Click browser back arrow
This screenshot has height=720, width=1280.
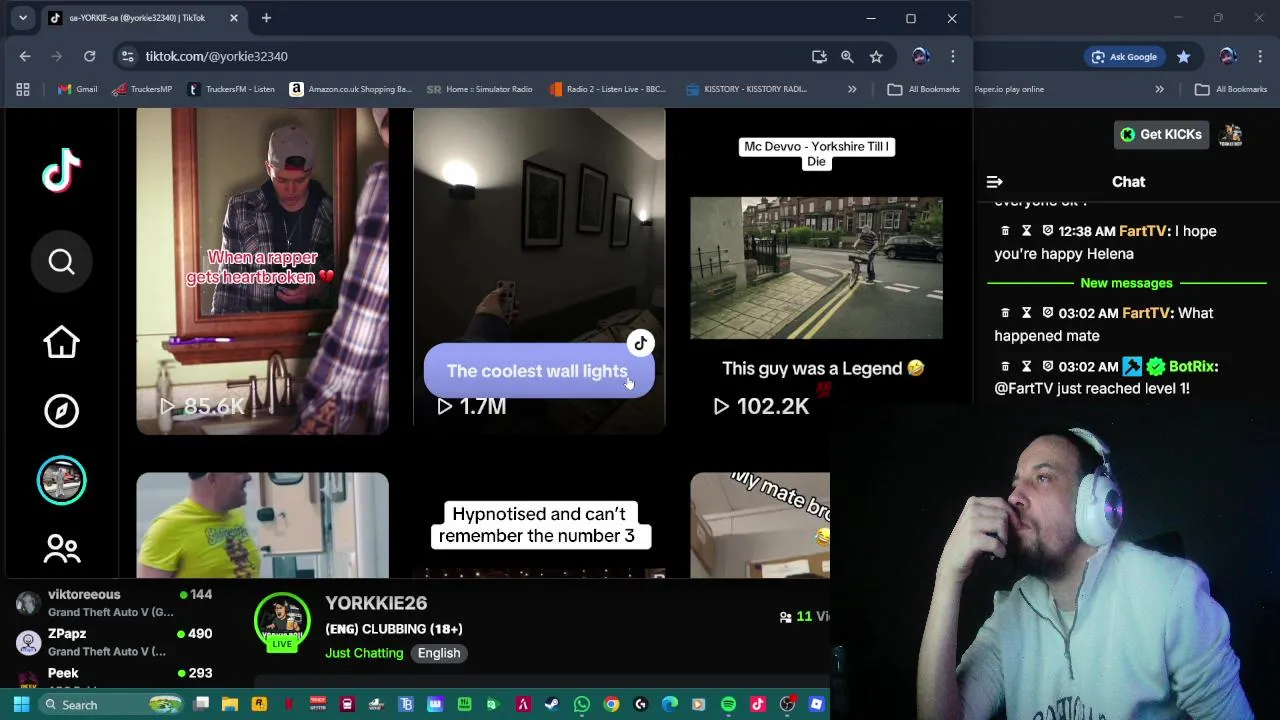(x=25, y=56)
